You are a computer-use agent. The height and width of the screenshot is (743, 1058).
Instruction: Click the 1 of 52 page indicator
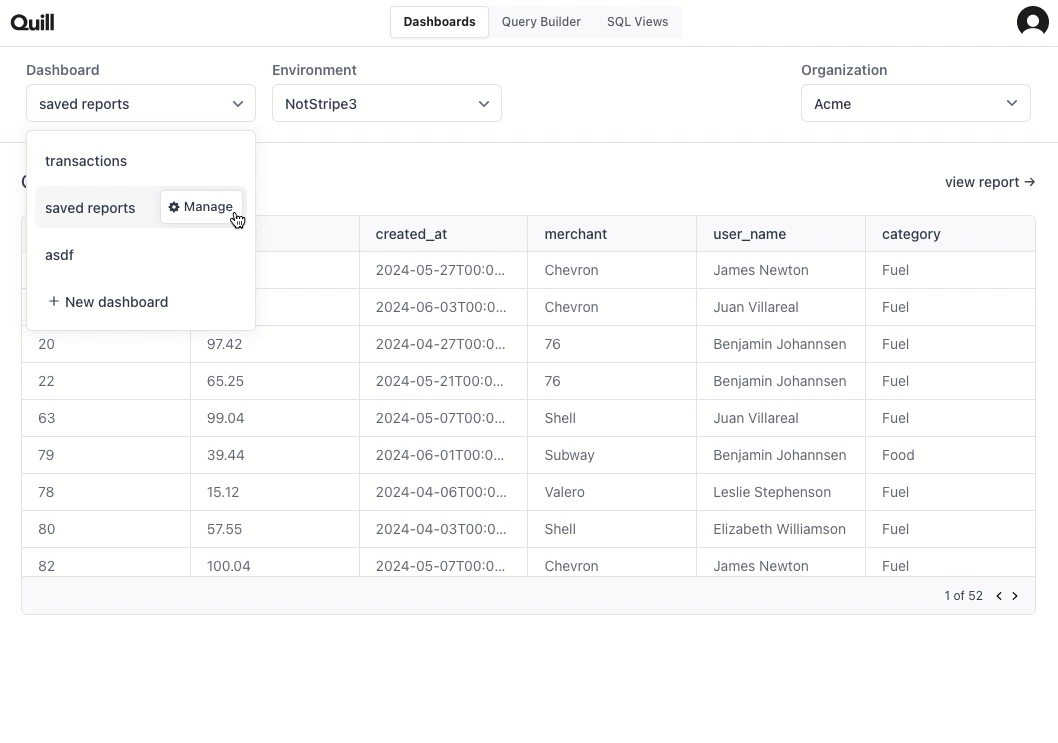point(964,596)
